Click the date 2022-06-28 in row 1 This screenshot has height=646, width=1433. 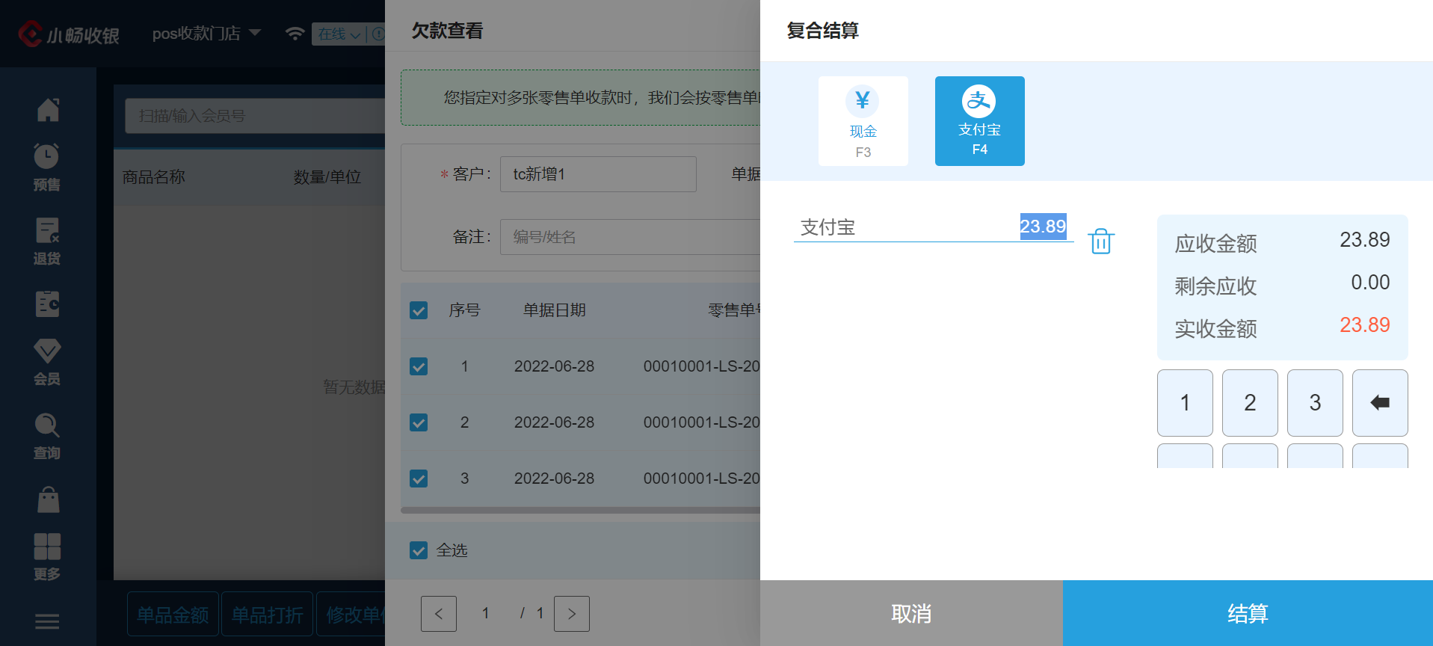(554, 367)
